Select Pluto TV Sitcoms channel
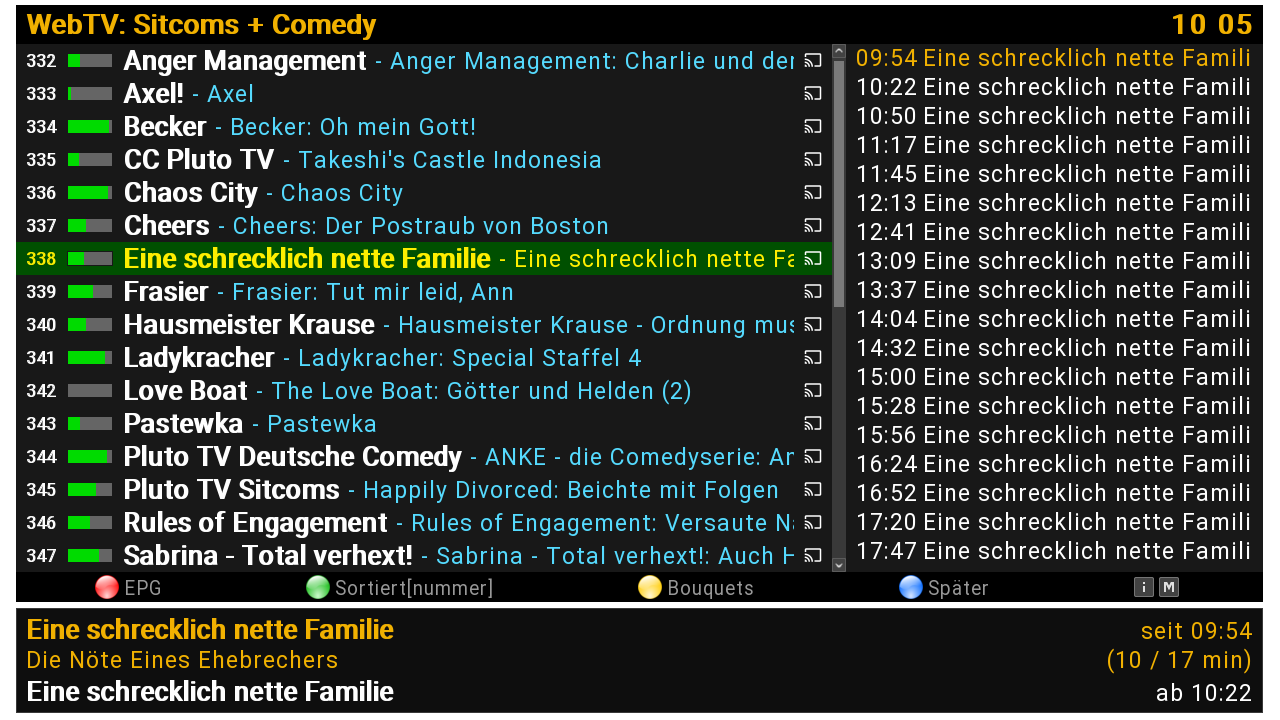The width and height of the screenshot is (1280, 720). [424, 490]
